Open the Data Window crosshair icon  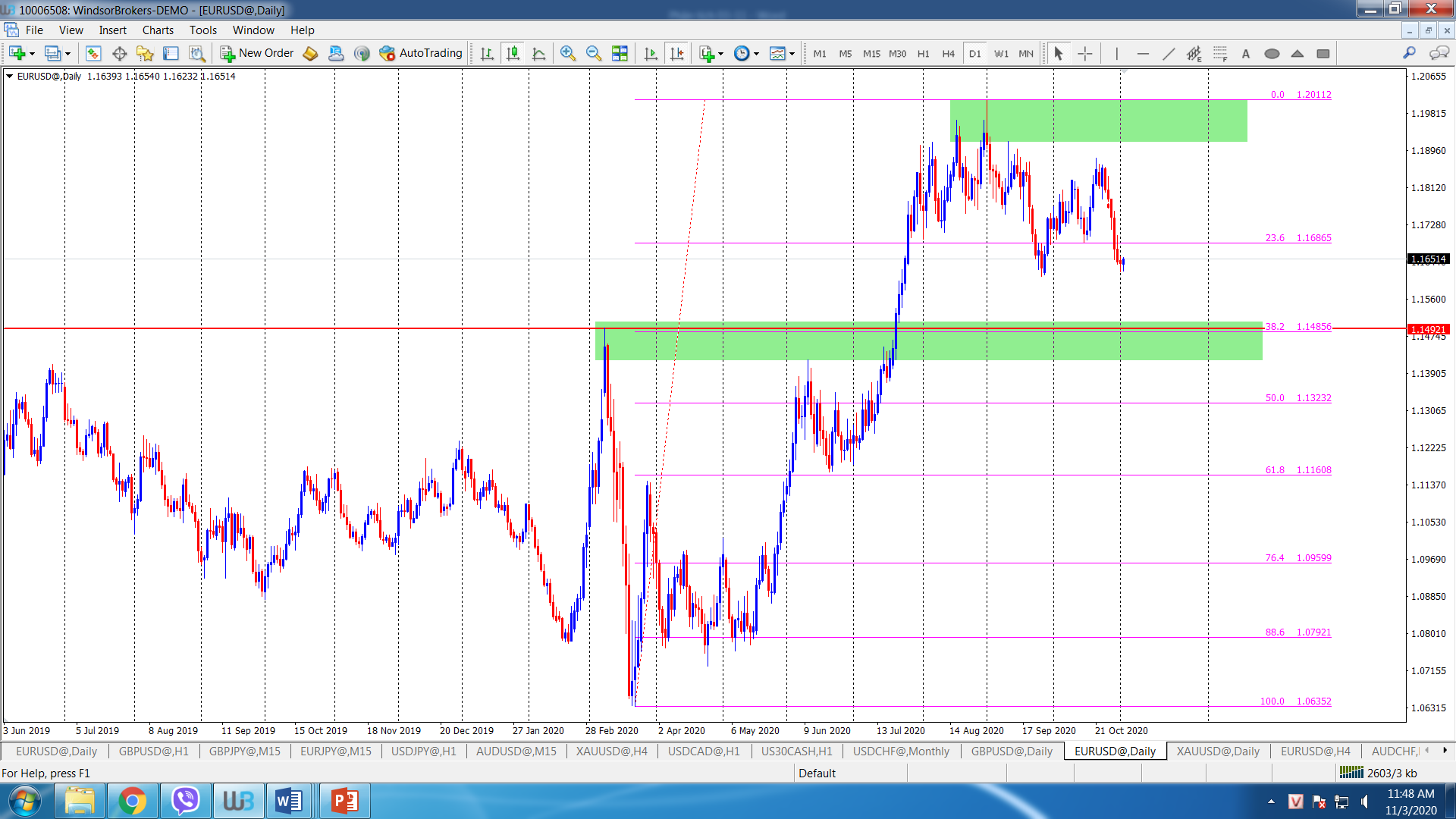[x=119, y=53]
